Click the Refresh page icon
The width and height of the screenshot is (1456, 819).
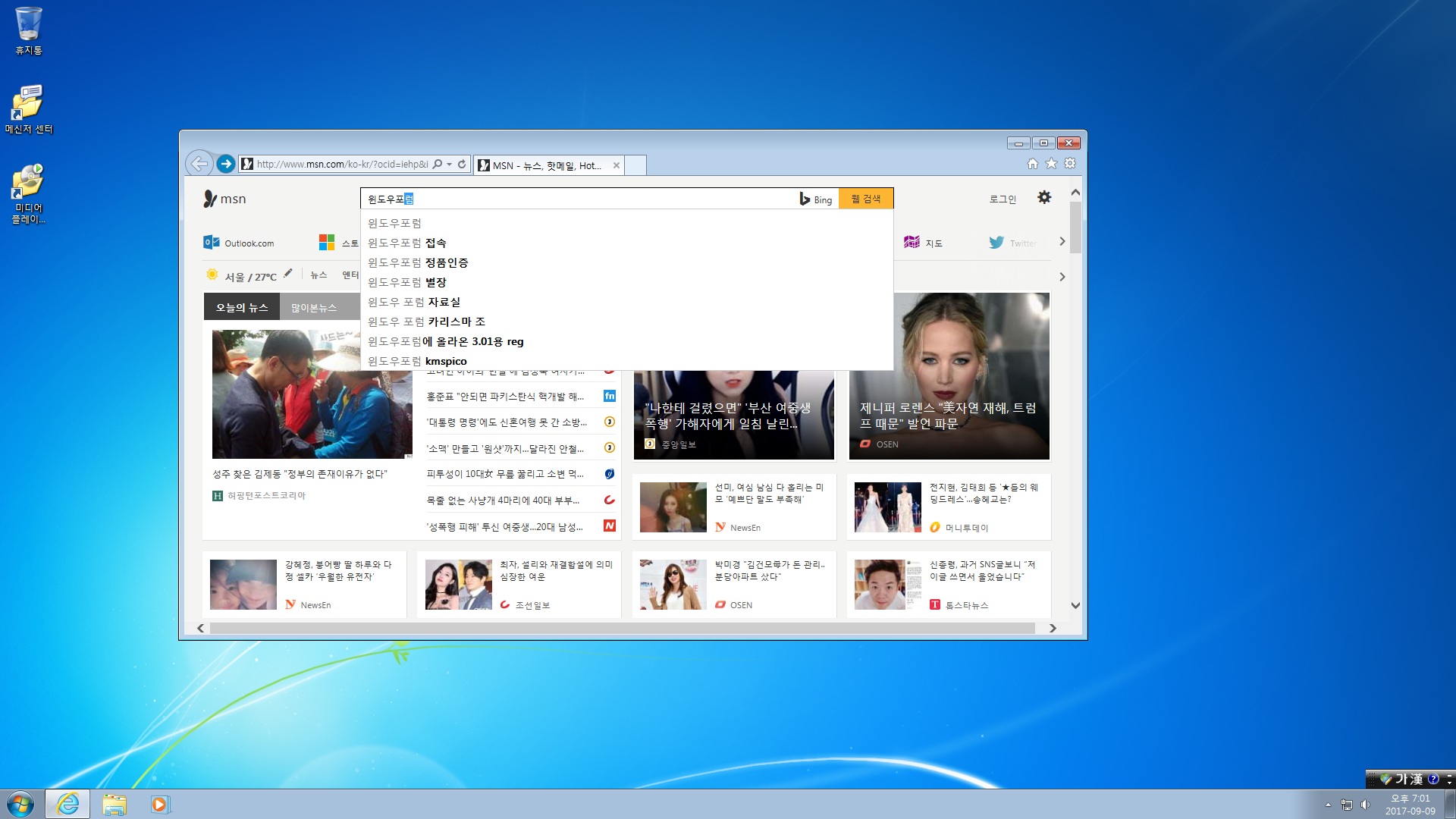462,164
